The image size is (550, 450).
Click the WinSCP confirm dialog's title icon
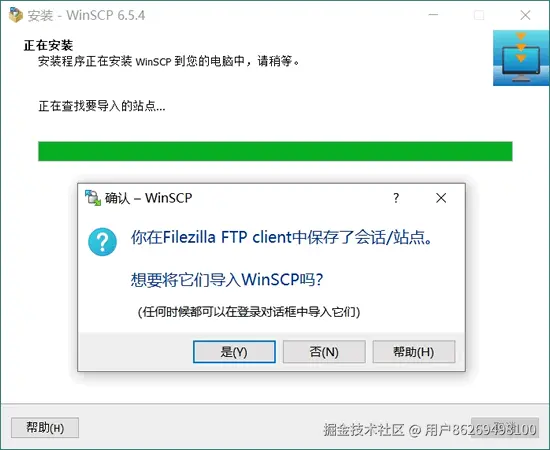93,198
